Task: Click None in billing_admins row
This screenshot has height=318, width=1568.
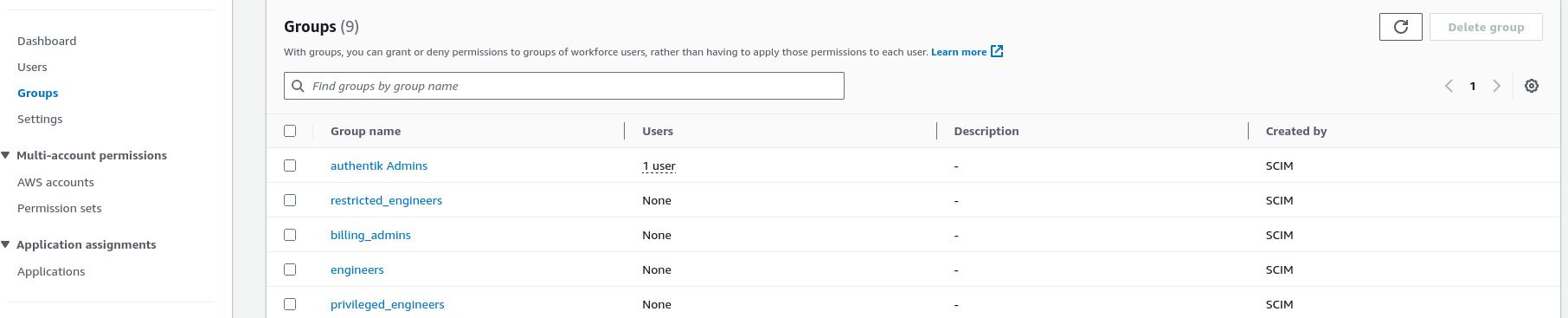Action: (657, 235)
